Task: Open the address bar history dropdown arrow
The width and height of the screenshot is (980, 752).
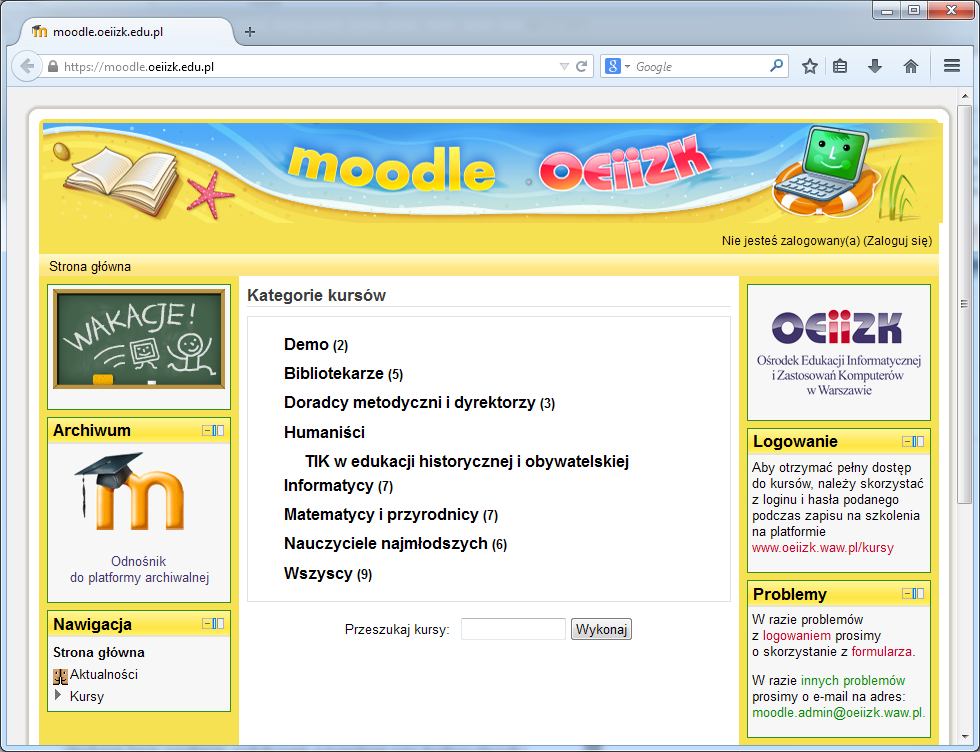Action: (x=564, y=66)
